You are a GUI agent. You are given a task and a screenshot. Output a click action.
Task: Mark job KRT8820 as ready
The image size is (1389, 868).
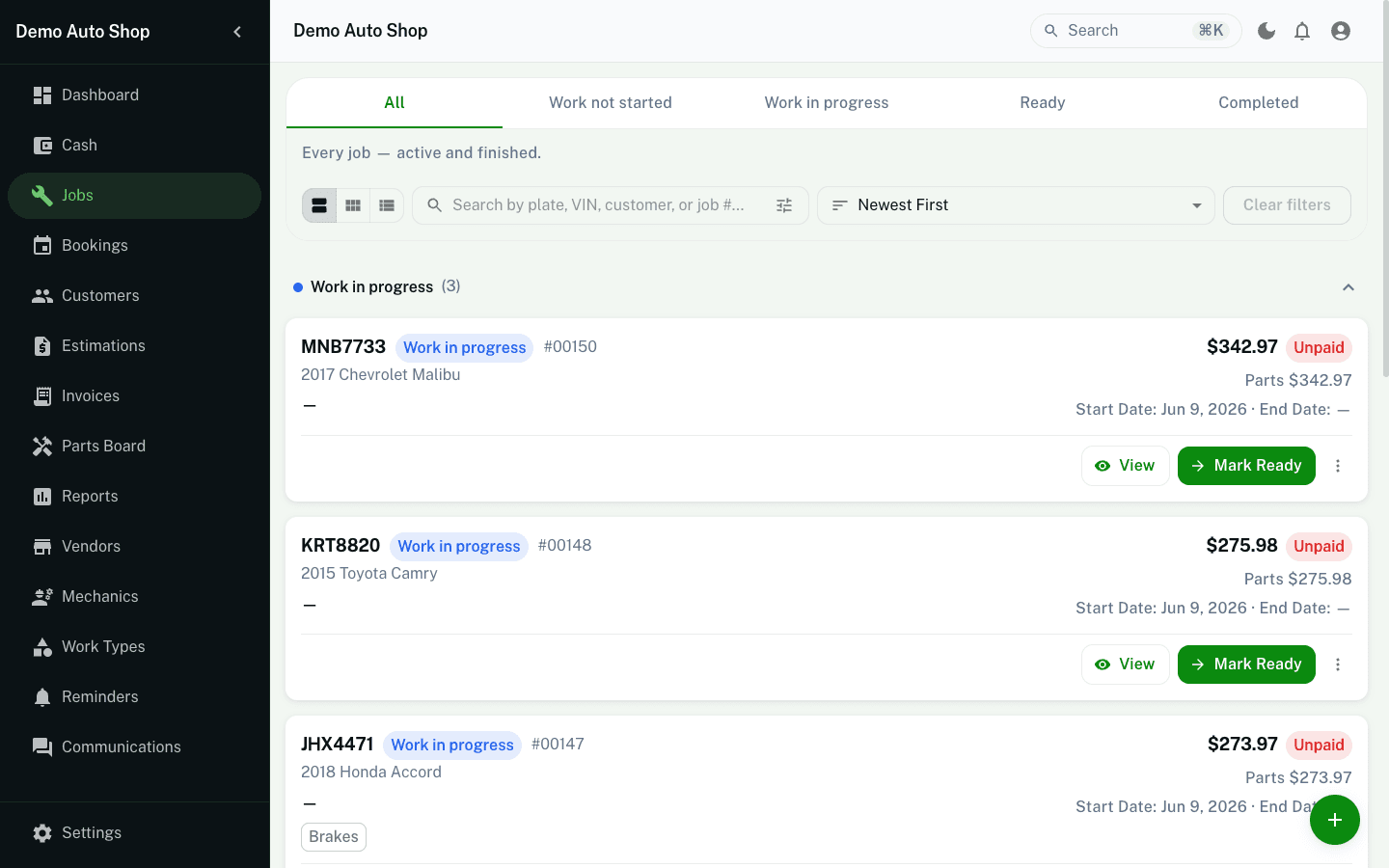[x=1246, y=665]
